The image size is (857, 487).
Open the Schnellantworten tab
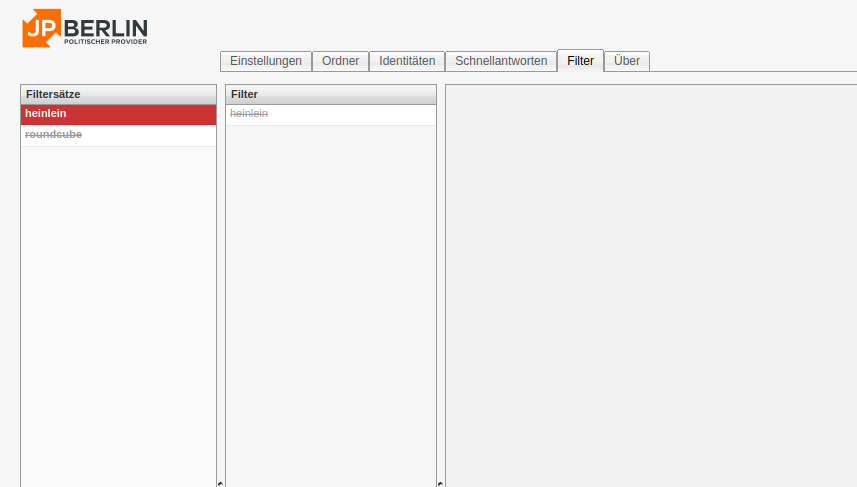tap(501, 61)
